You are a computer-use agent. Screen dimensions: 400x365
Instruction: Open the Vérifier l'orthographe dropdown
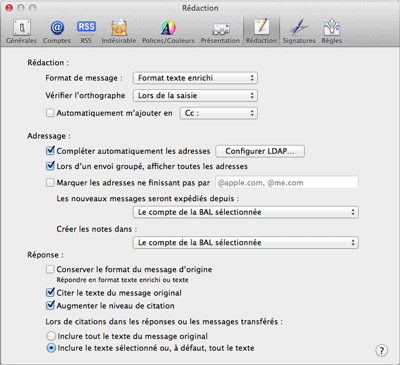coord(195,96)
